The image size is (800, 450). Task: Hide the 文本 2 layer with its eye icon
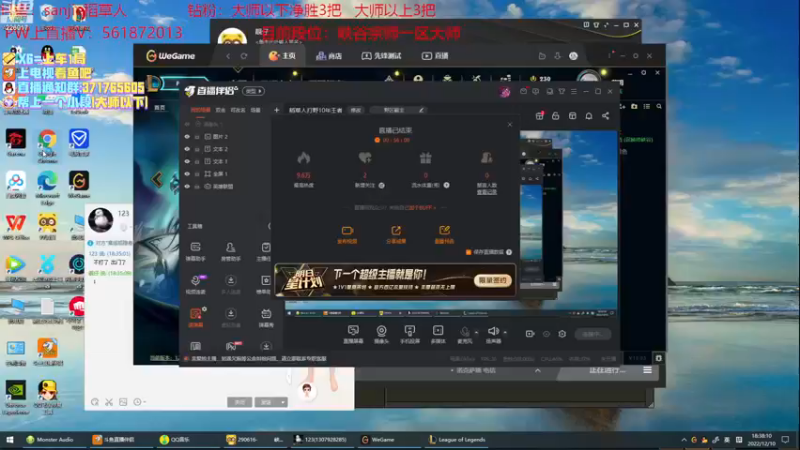(187, 149)
